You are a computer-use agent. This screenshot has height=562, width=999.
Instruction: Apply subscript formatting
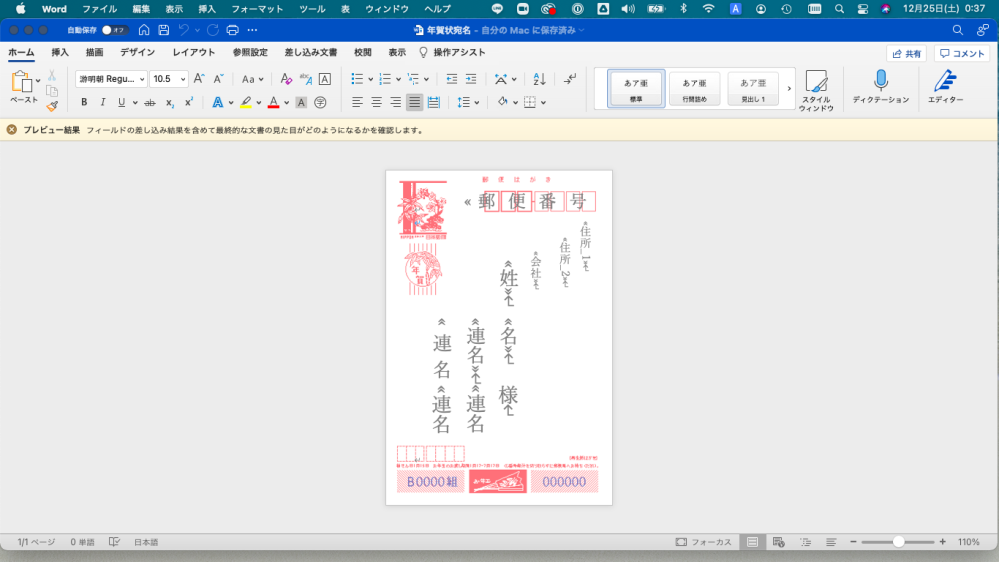pos(169,103)
